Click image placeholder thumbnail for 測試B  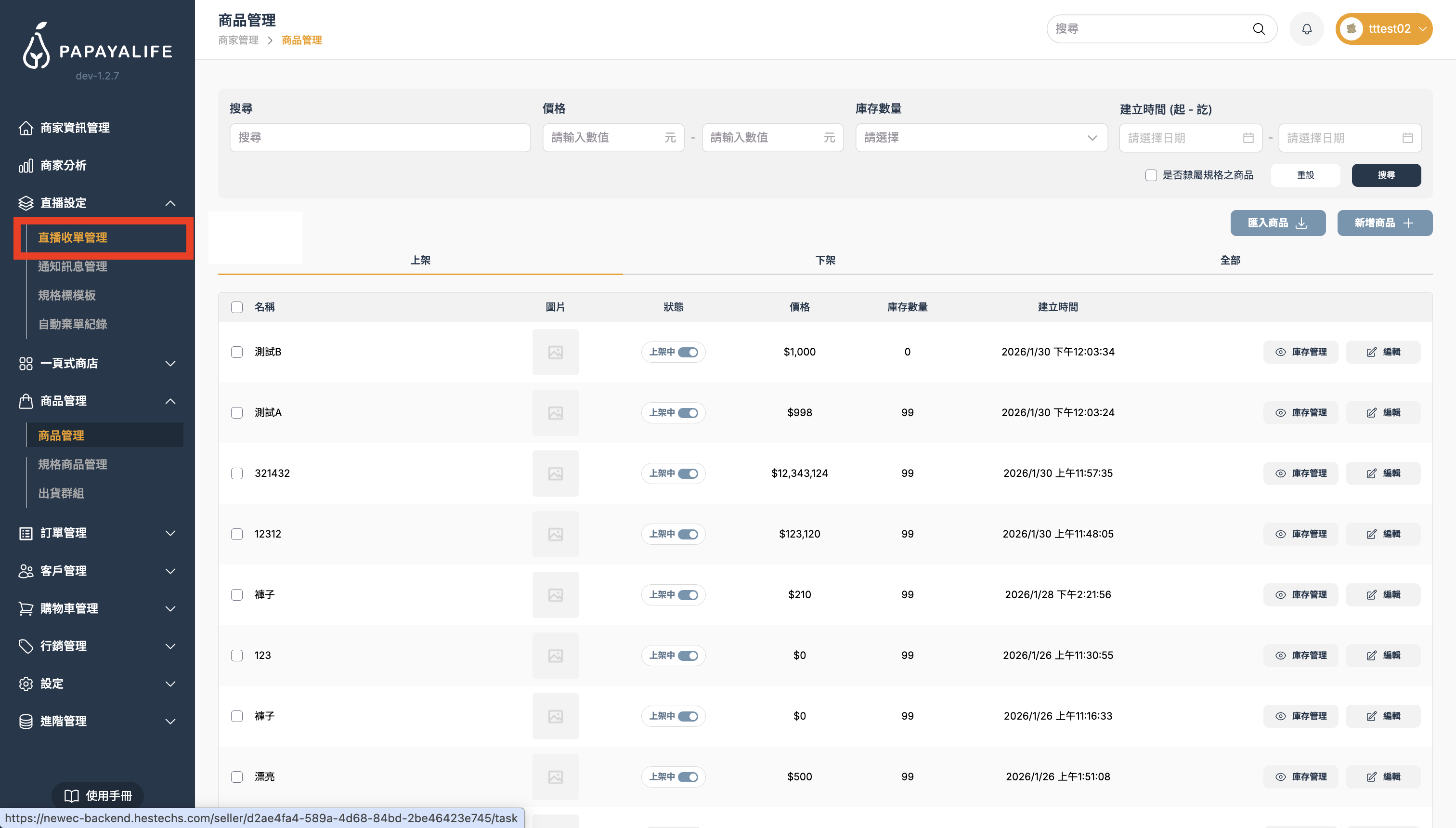[555, 352]
